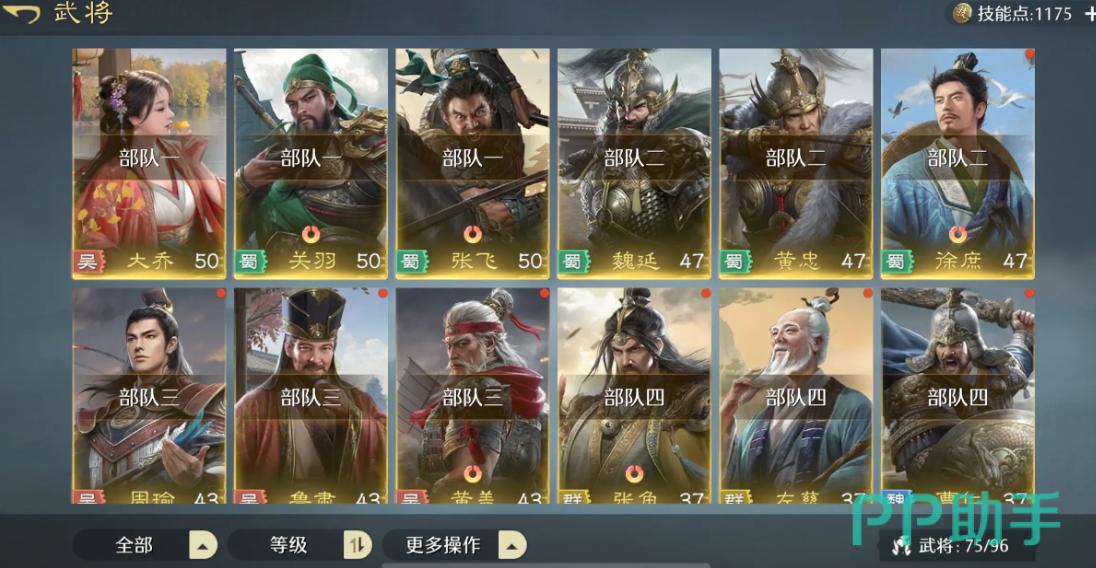The width and height of the screenshot is (1096, 568).
Task: Click the 吴 faction badge on 大乔
Action: coord(89,261)
